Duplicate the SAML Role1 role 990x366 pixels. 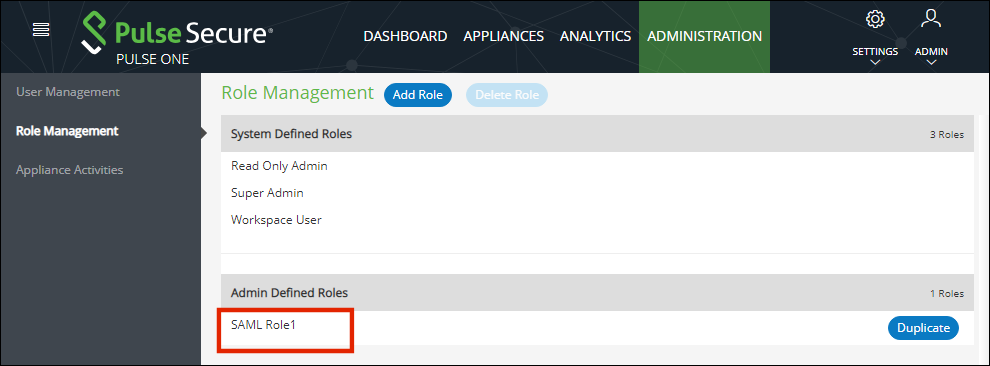point(923,328)
